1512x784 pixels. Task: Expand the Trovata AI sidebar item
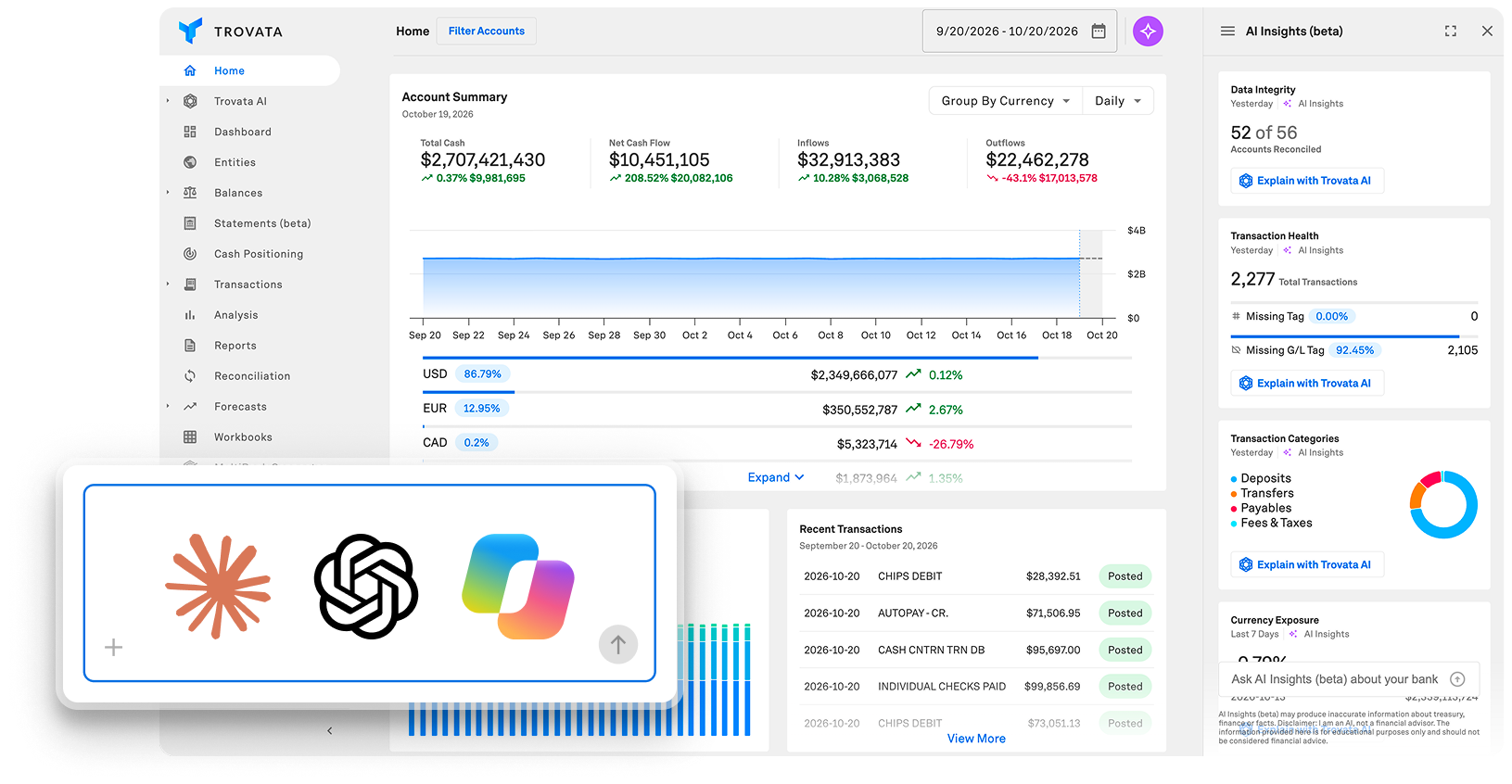click(168, 101)
